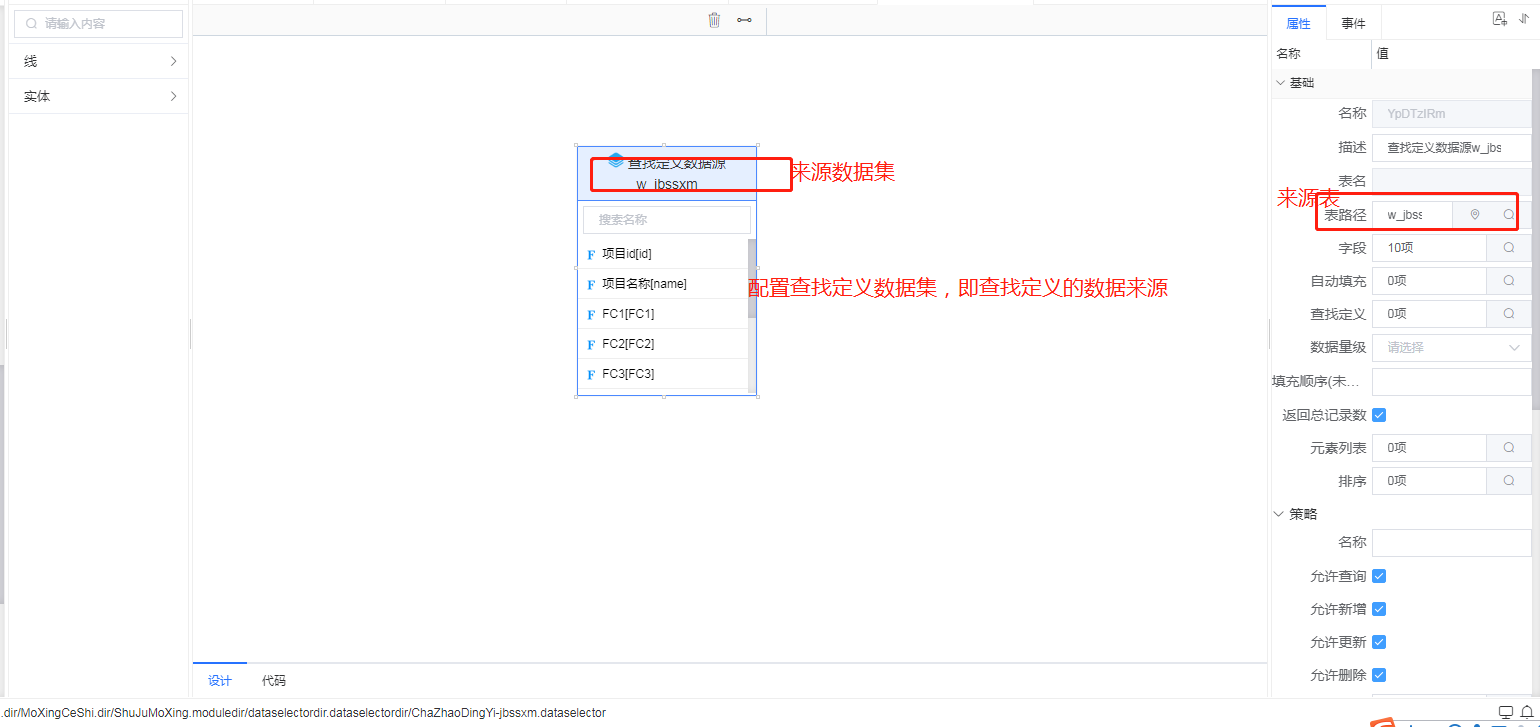The image size is (1540, 727).
Task: Open search icon beside 自动填充 field
Action: pyautogui.click(x=1509, y=281)
